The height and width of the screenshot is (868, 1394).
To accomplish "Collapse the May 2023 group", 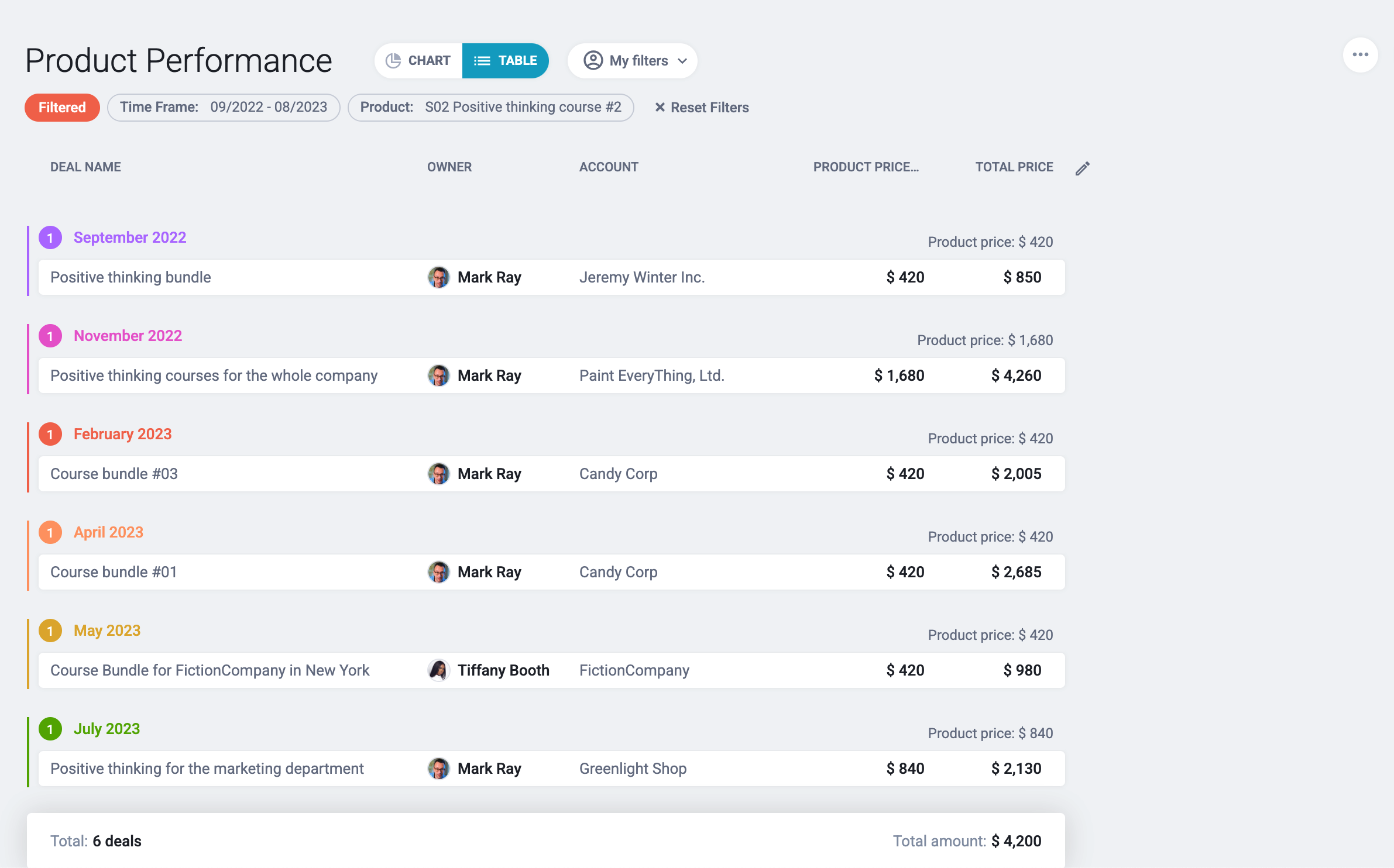I will click(107, 631).
